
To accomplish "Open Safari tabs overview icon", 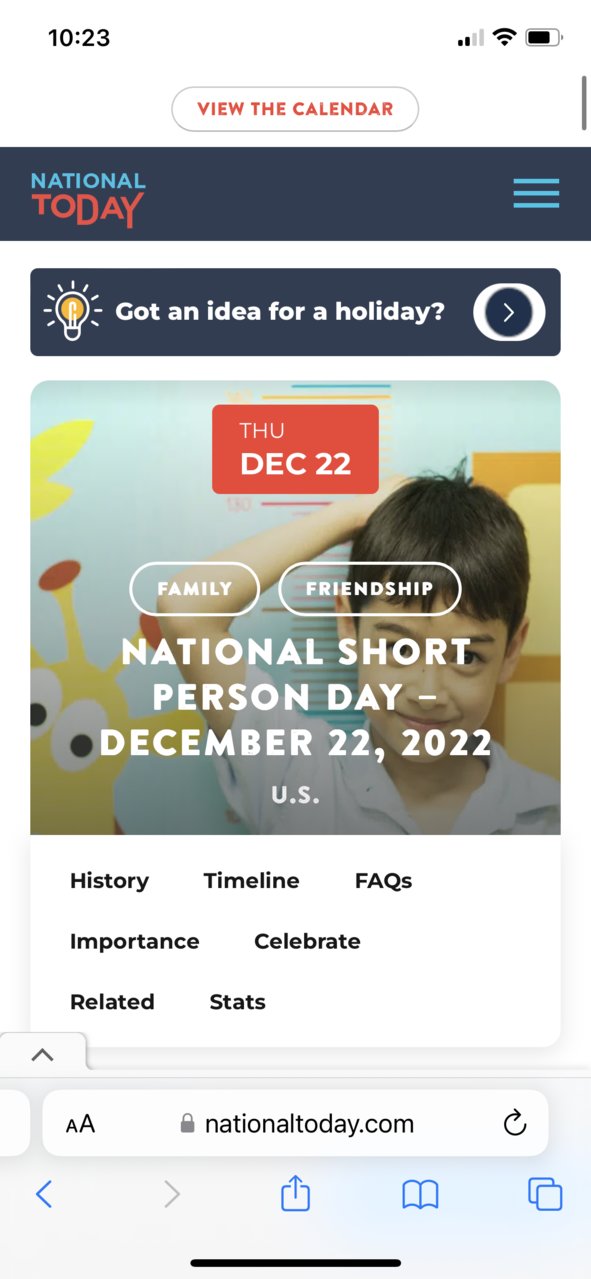I will pyautogui.click(x=545, y=1194).
